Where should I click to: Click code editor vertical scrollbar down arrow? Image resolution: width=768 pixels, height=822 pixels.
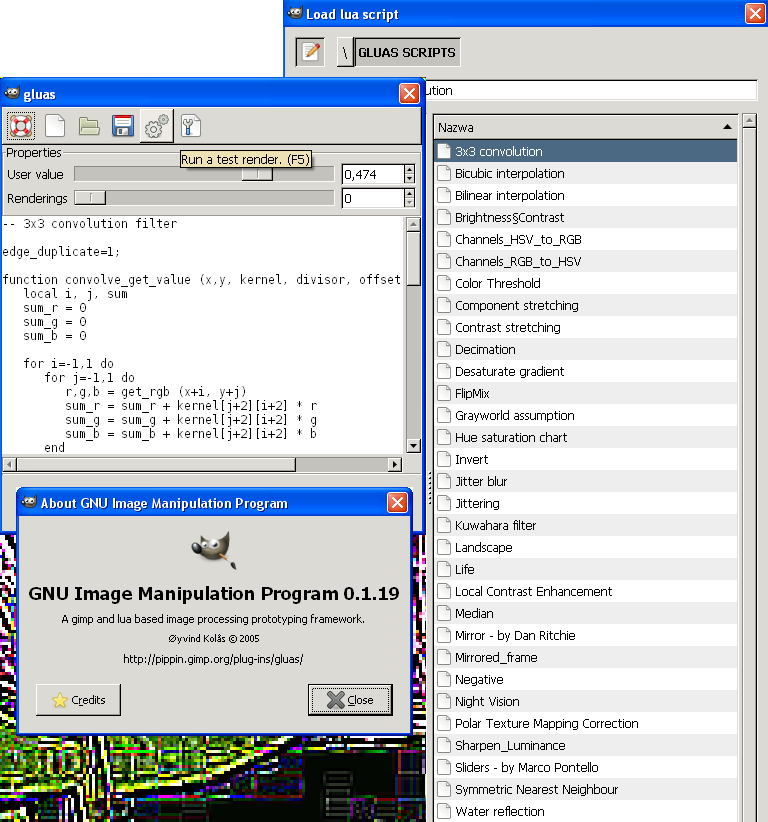[413, 446]
